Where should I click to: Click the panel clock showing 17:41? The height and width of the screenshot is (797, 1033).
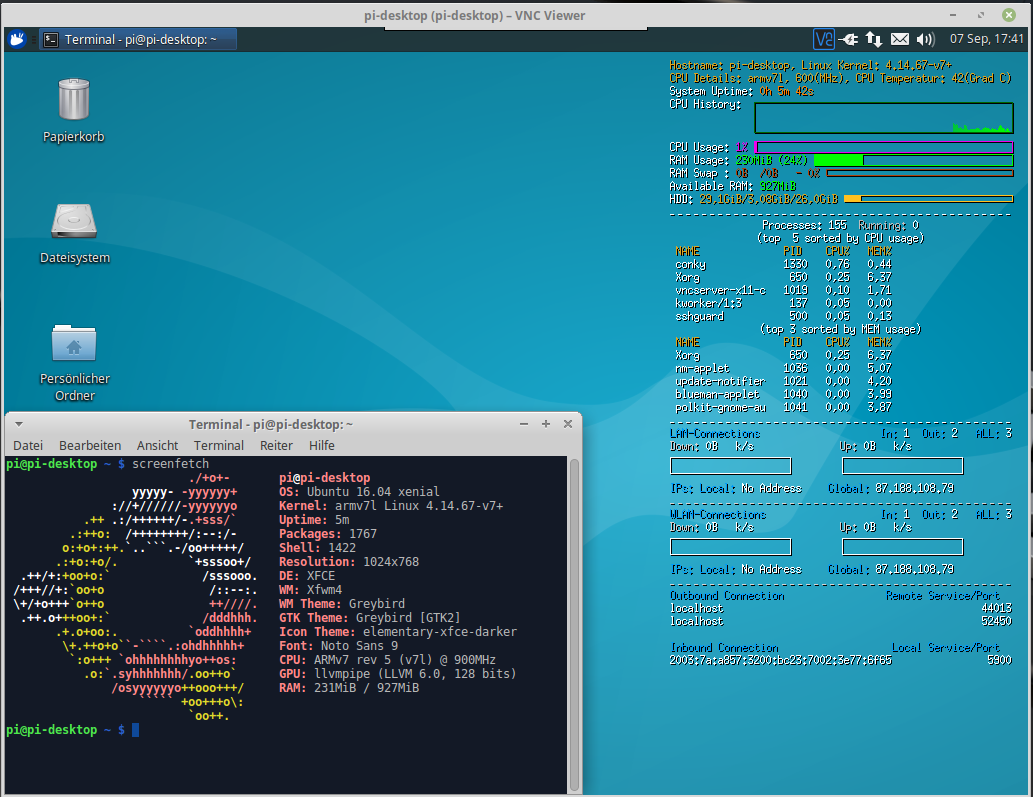pyautogui.click(x=987, y=39)
